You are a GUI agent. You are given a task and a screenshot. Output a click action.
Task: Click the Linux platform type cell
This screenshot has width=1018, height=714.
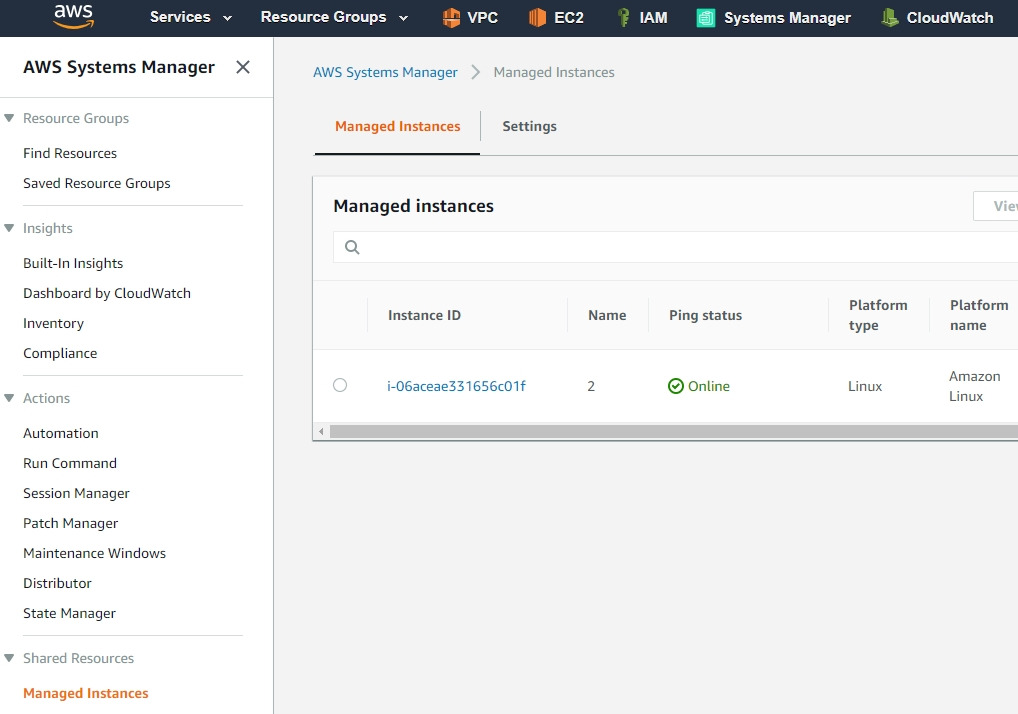(865, 386)
